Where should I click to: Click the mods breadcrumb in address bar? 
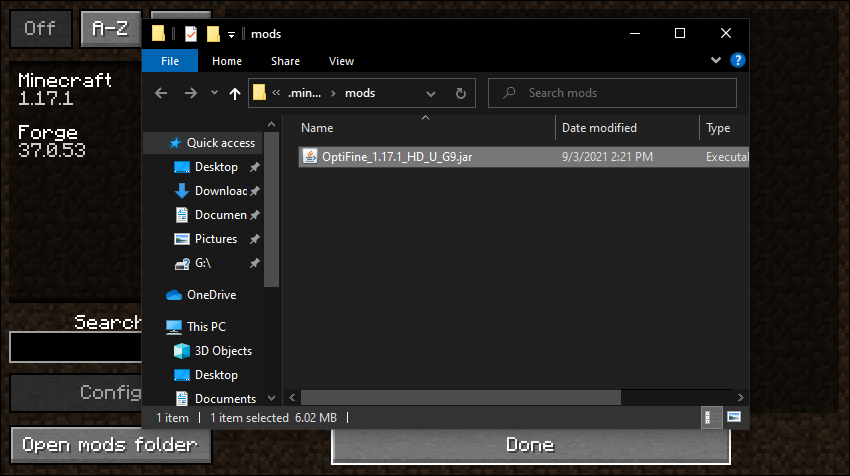click(360, 93)
